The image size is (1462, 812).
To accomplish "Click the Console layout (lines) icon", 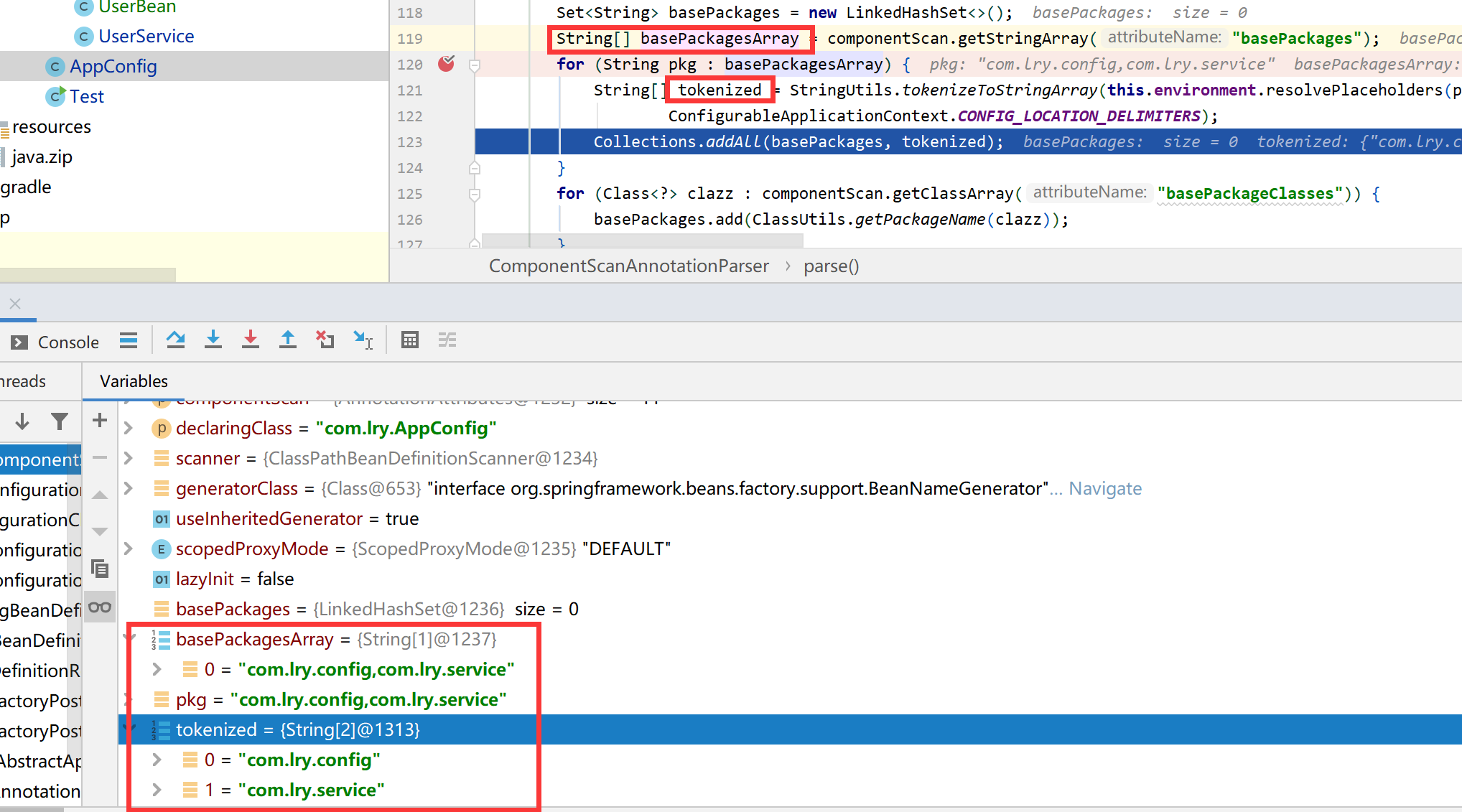I will click(129, 340).
